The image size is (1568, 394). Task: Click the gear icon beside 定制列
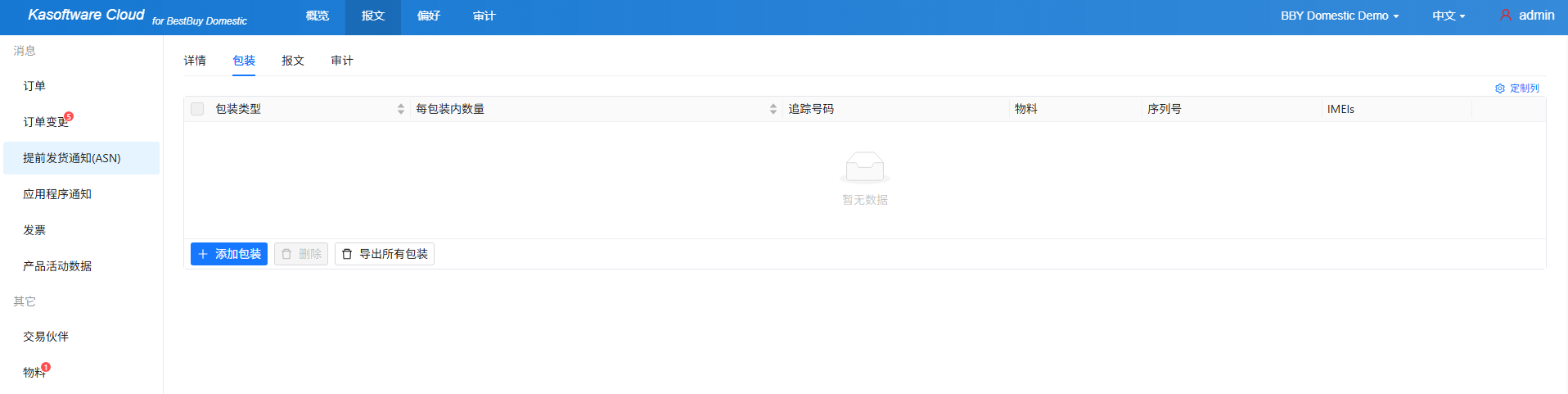tap(1500, 88)
